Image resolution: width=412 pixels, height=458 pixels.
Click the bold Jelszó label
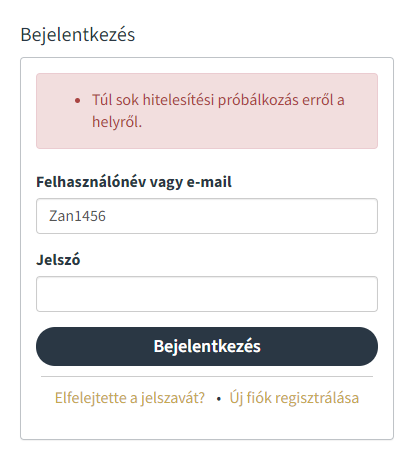58,259
